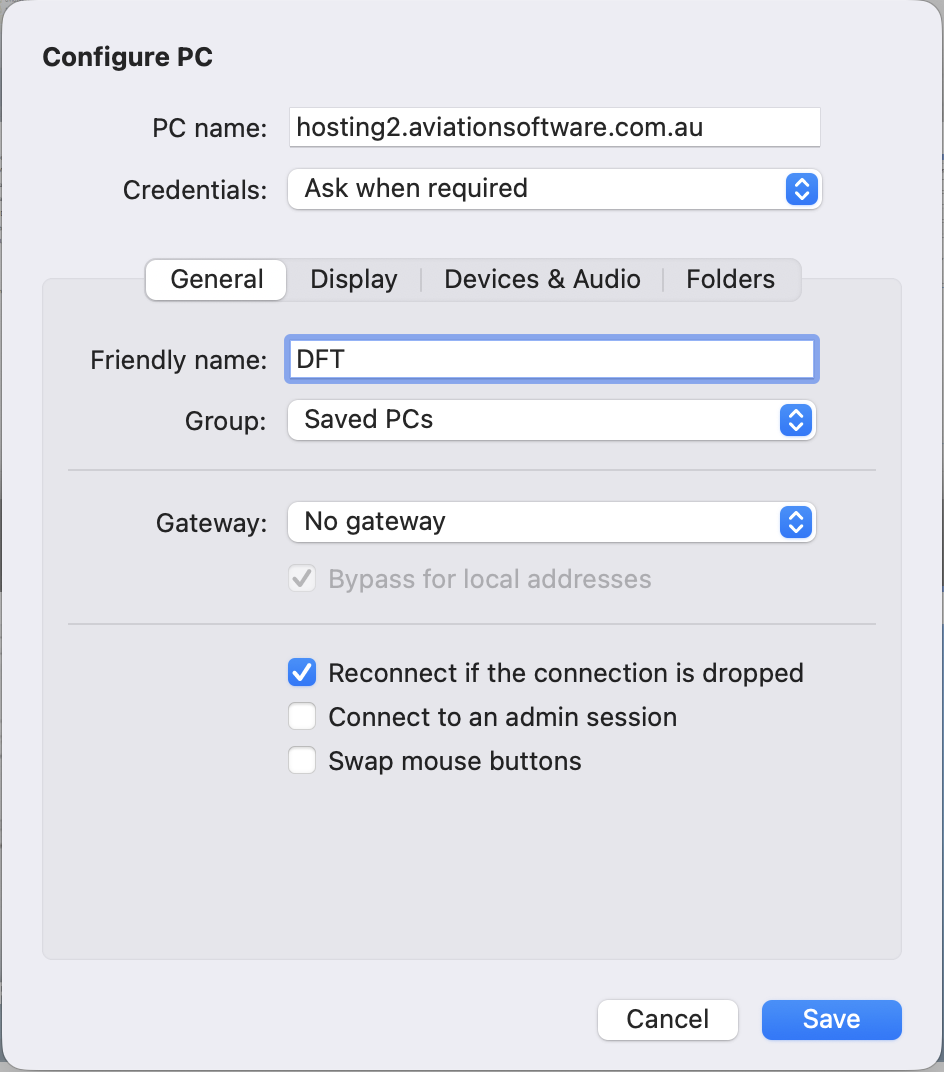Disable Reconnect if the connection is dropped
944x1072 pixels.
pos(302,673)
